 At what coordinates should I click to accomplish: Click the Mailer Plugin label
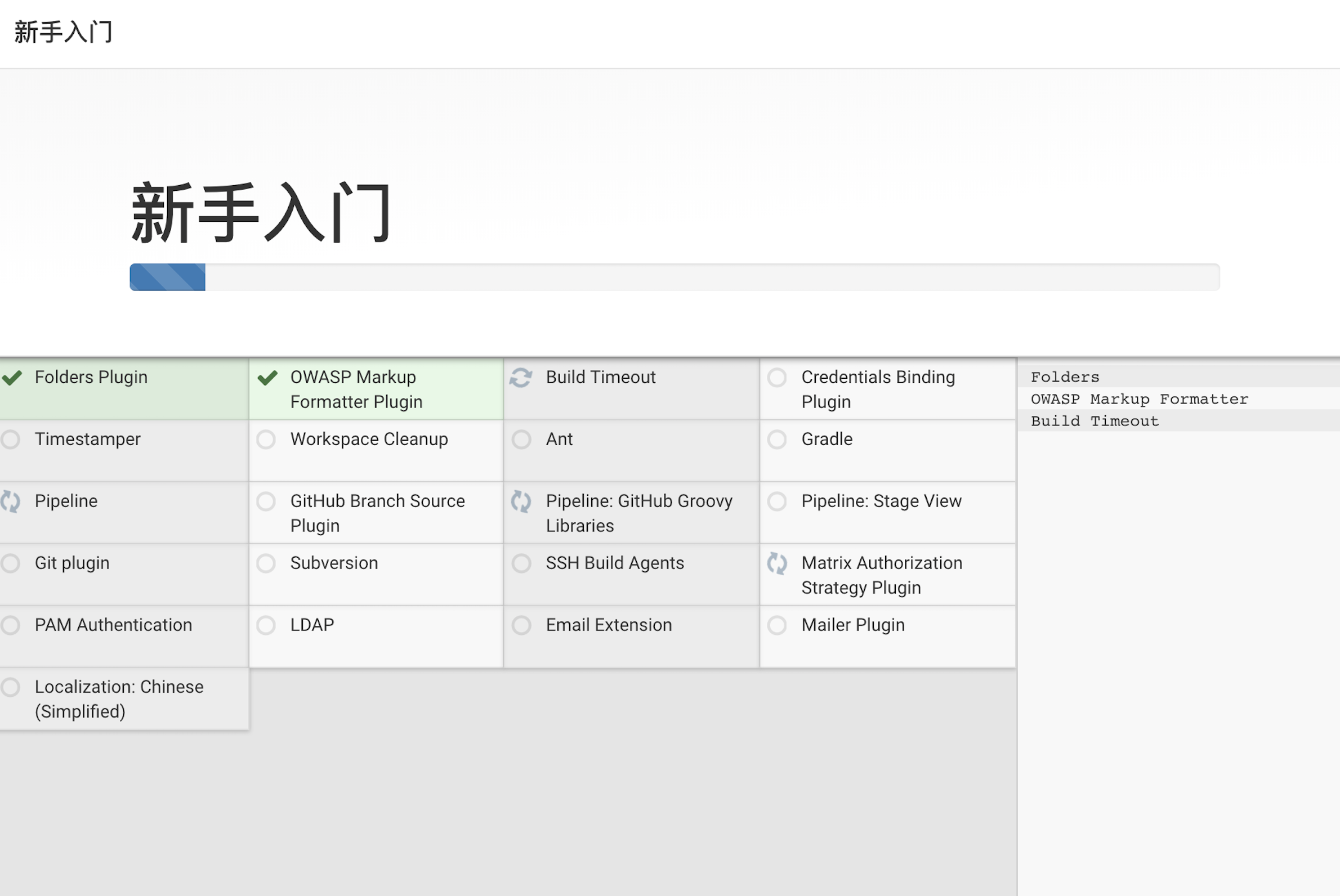[853, 625]
